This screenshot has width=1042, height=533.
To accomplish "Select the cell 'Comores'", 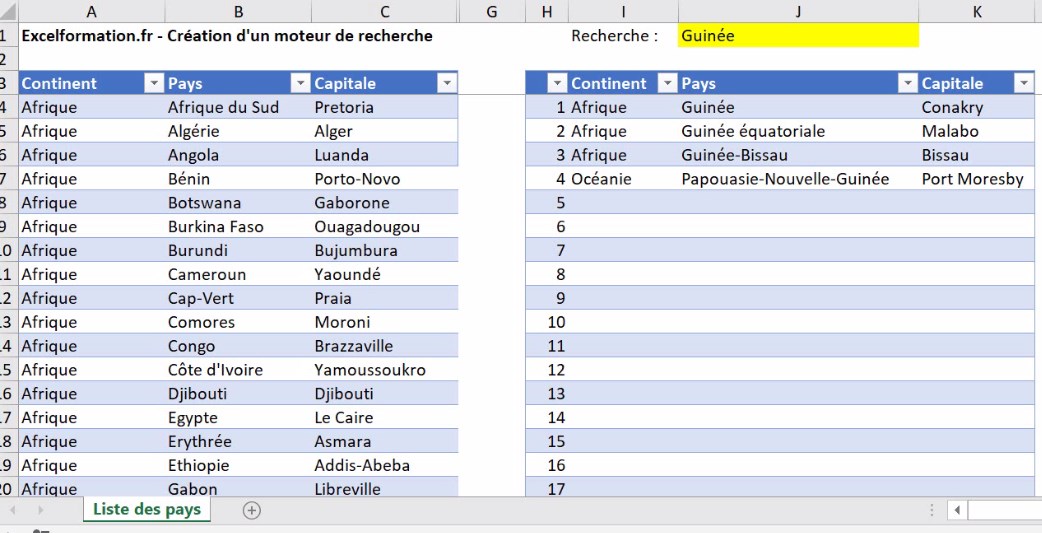I will click(238, 322).
